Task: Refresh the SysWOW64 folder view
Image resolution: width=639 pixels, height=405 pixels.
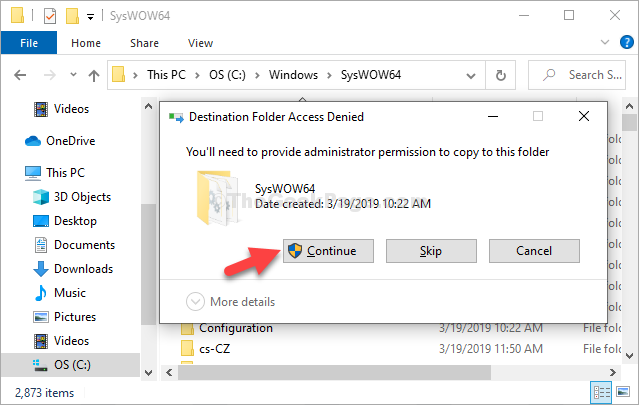Action: (x=500, y=75)
